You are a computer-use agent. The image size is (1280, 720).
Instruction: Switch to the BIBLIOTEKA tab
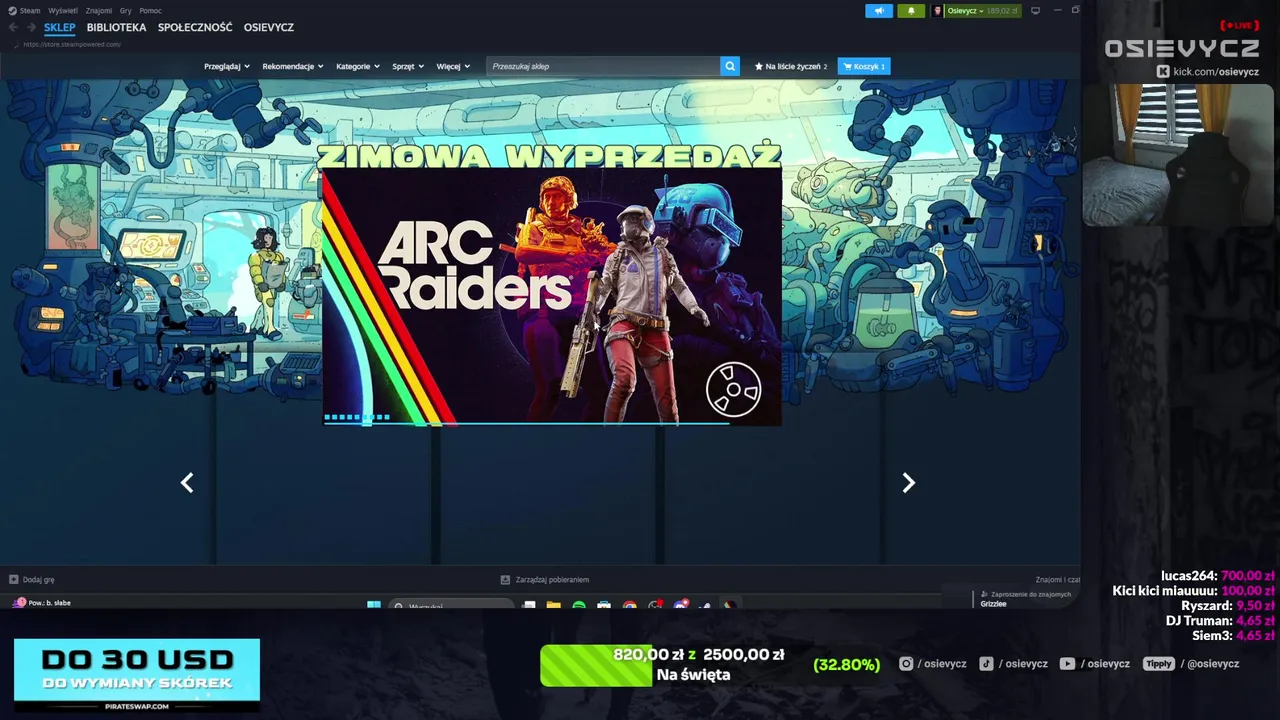[x=116, y=27]
